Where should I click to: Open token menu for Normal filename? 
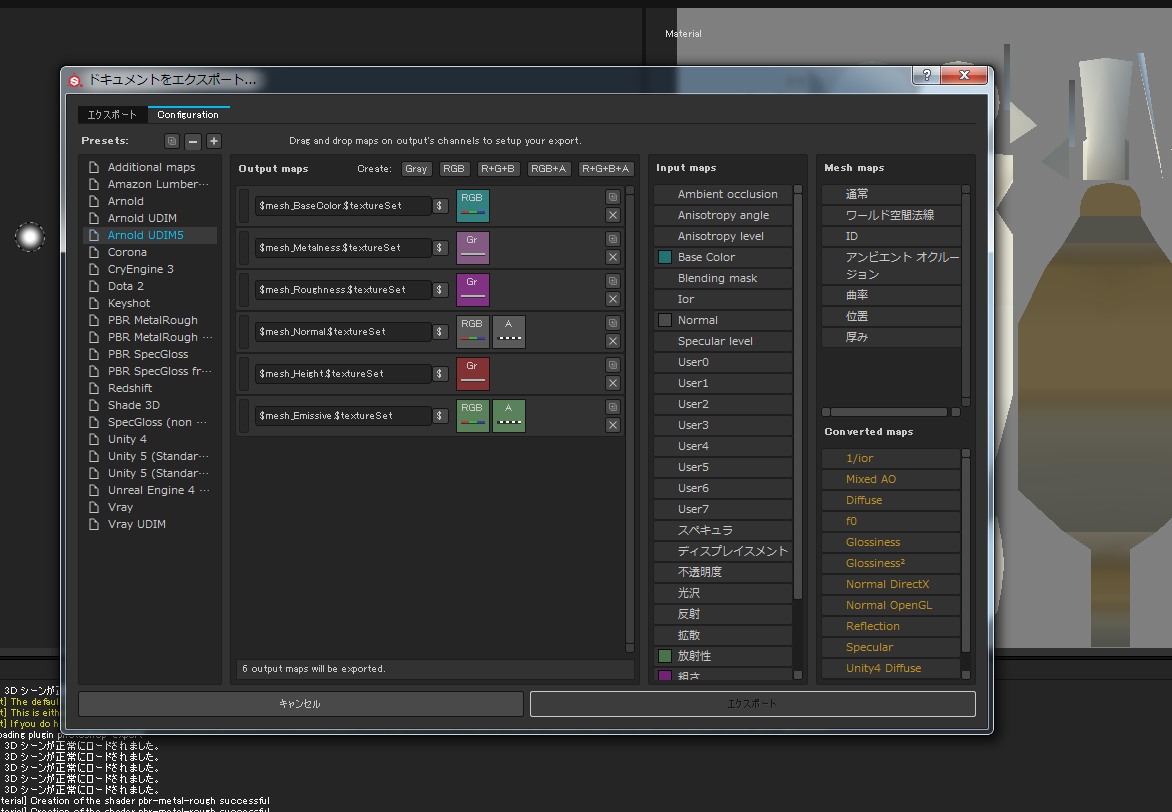(440, 331)
